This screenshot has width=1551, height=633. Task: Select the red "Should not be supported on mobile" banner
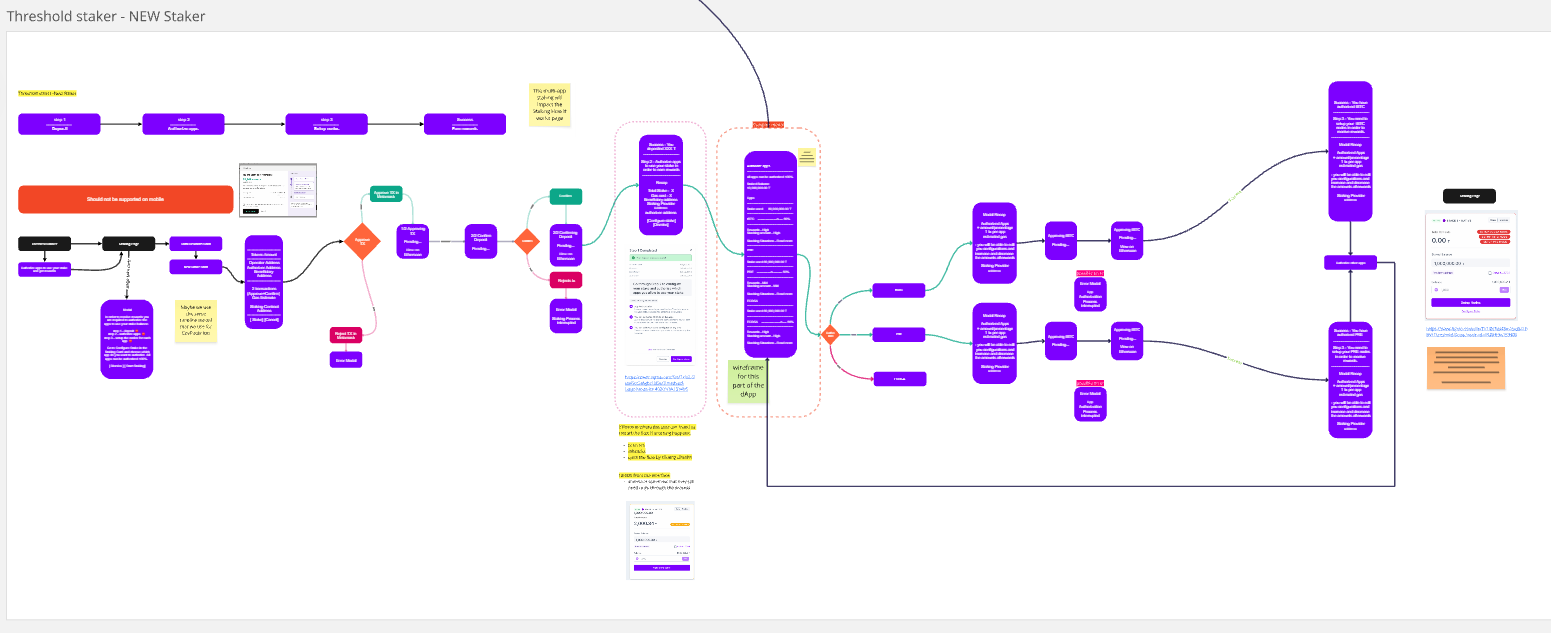(x=125, y=199)
